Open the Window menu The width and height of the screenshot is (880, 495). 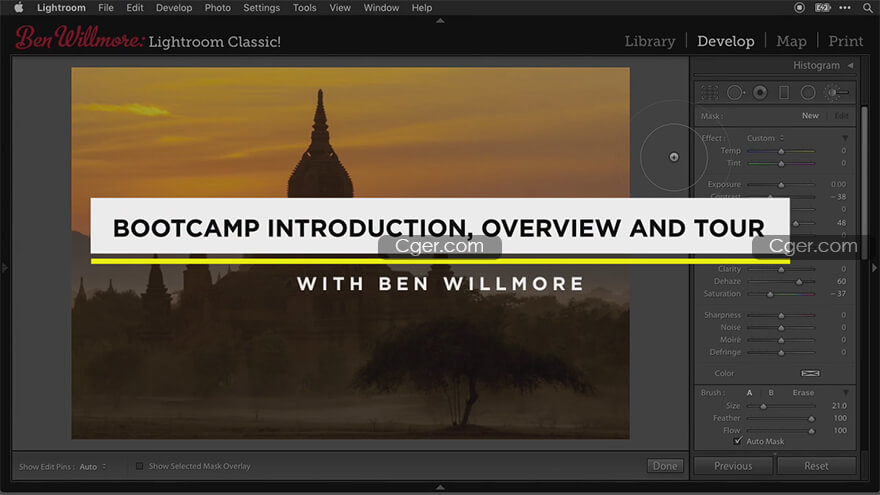[x=381, y=8]
